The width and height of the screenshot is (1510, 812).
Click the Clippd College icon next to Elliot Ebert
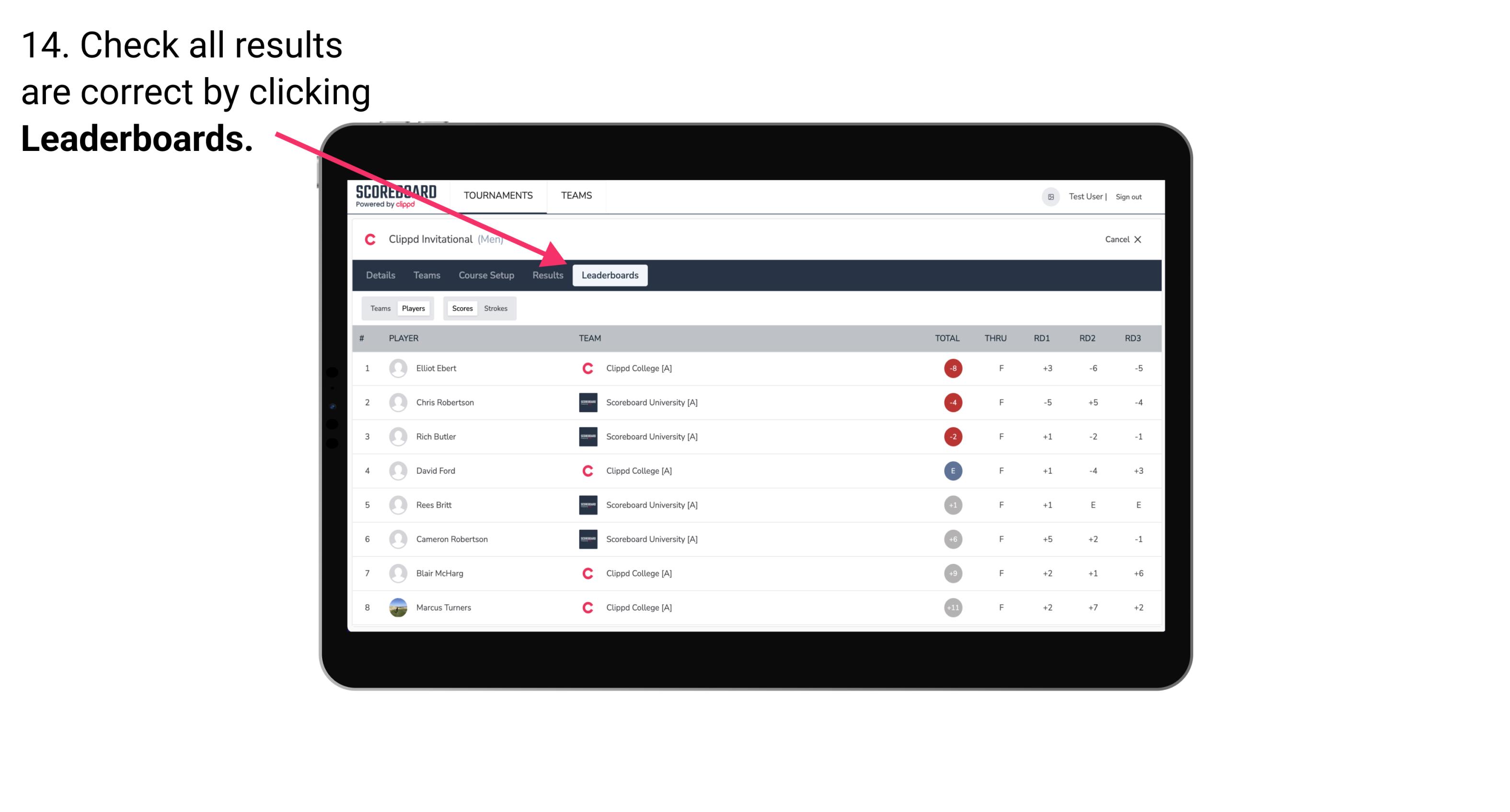click(583, 368)
